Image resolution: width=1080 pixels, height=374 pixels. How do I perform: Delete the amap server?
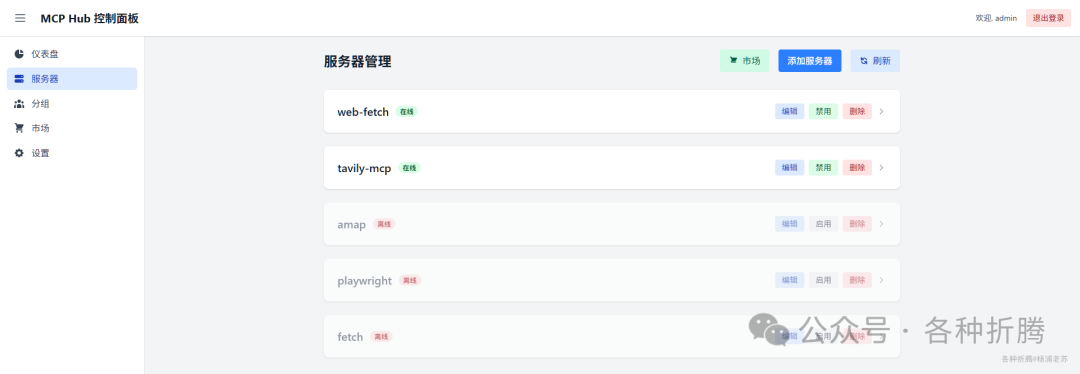point(857,224)
